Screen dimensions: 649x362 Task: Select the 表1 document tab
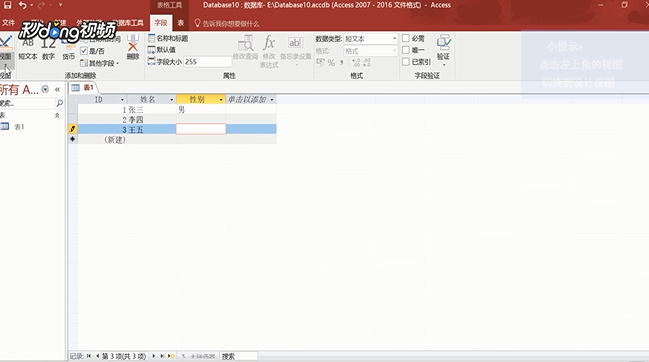click(83, 88)
